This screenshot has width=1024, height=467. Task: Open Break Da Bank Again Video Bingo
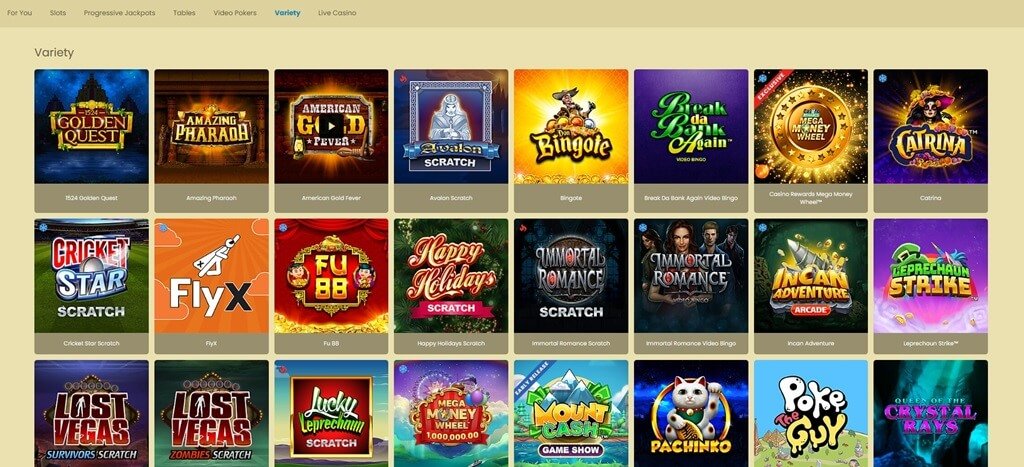pos(691,127)
